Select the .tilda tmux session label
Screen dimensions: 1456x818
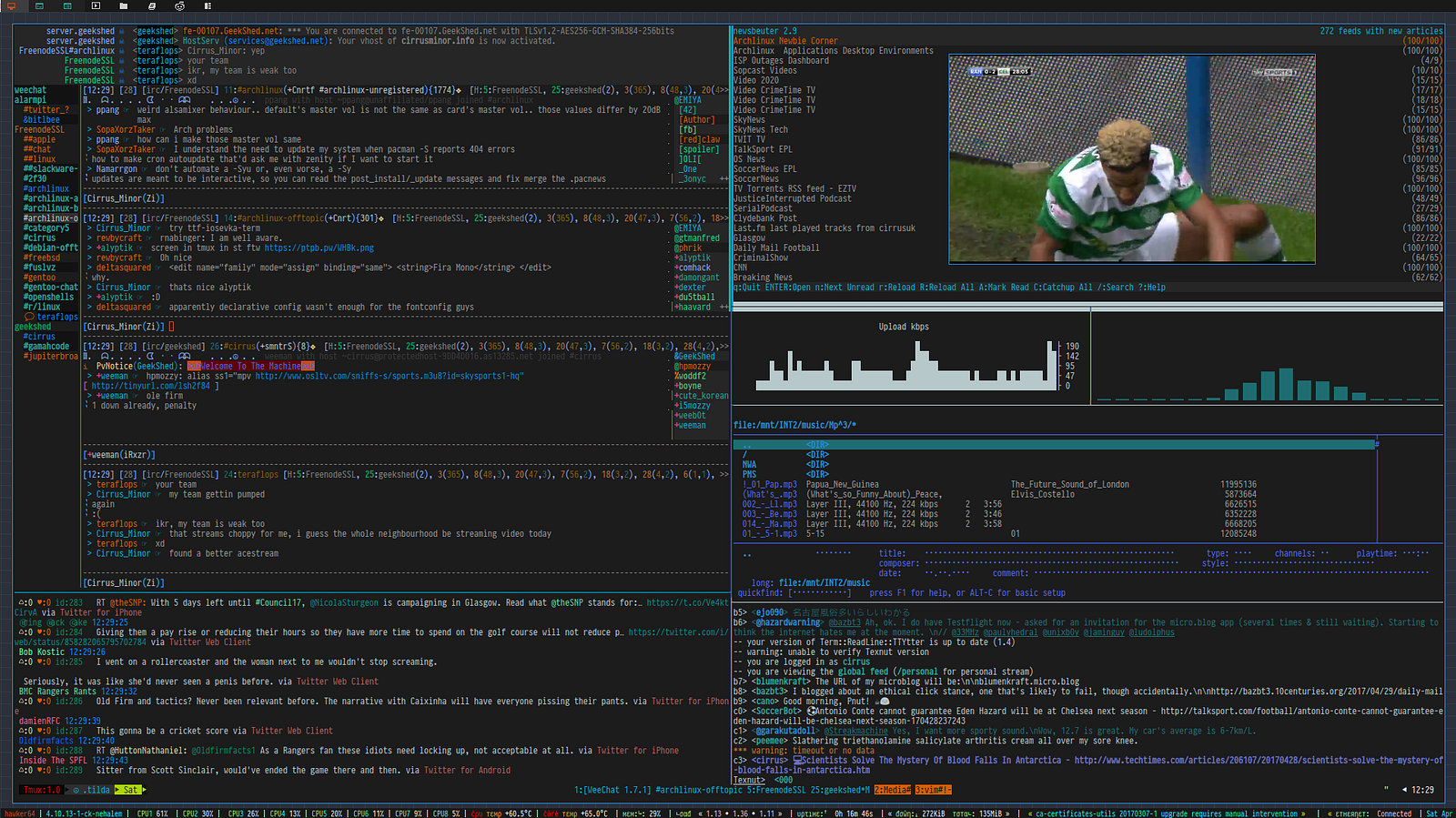tap(91, 790)
